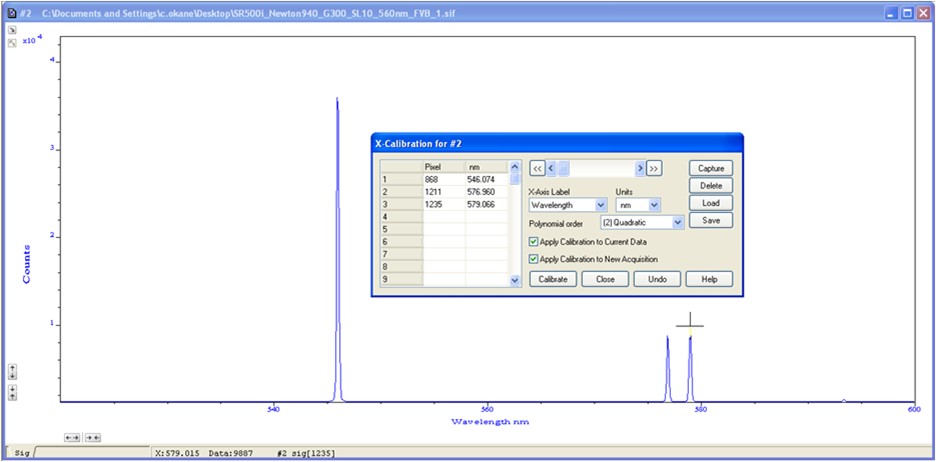
Task: Click nm cell containing 546.074
Action: (x=487, y=179)
